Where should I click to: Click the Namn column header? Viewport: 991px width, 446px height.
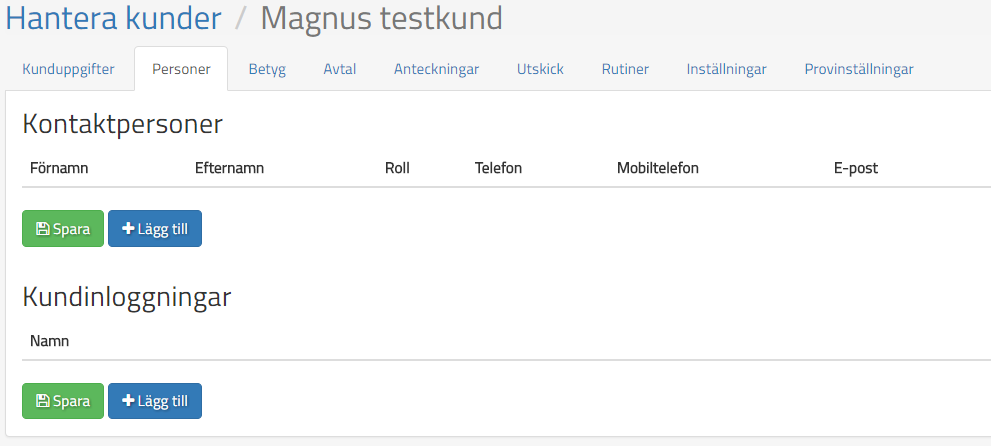49,341
